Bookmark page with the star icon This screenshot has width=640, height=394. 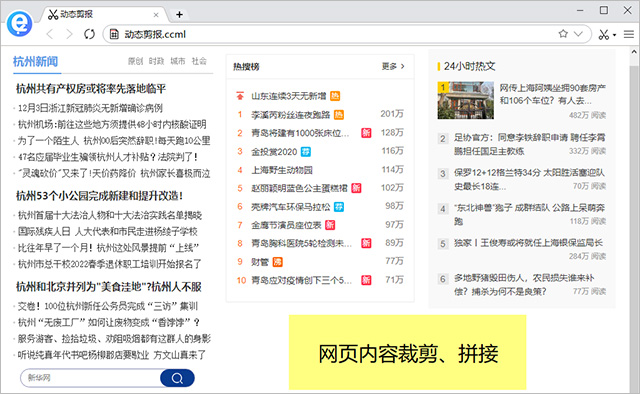point(563,34)
